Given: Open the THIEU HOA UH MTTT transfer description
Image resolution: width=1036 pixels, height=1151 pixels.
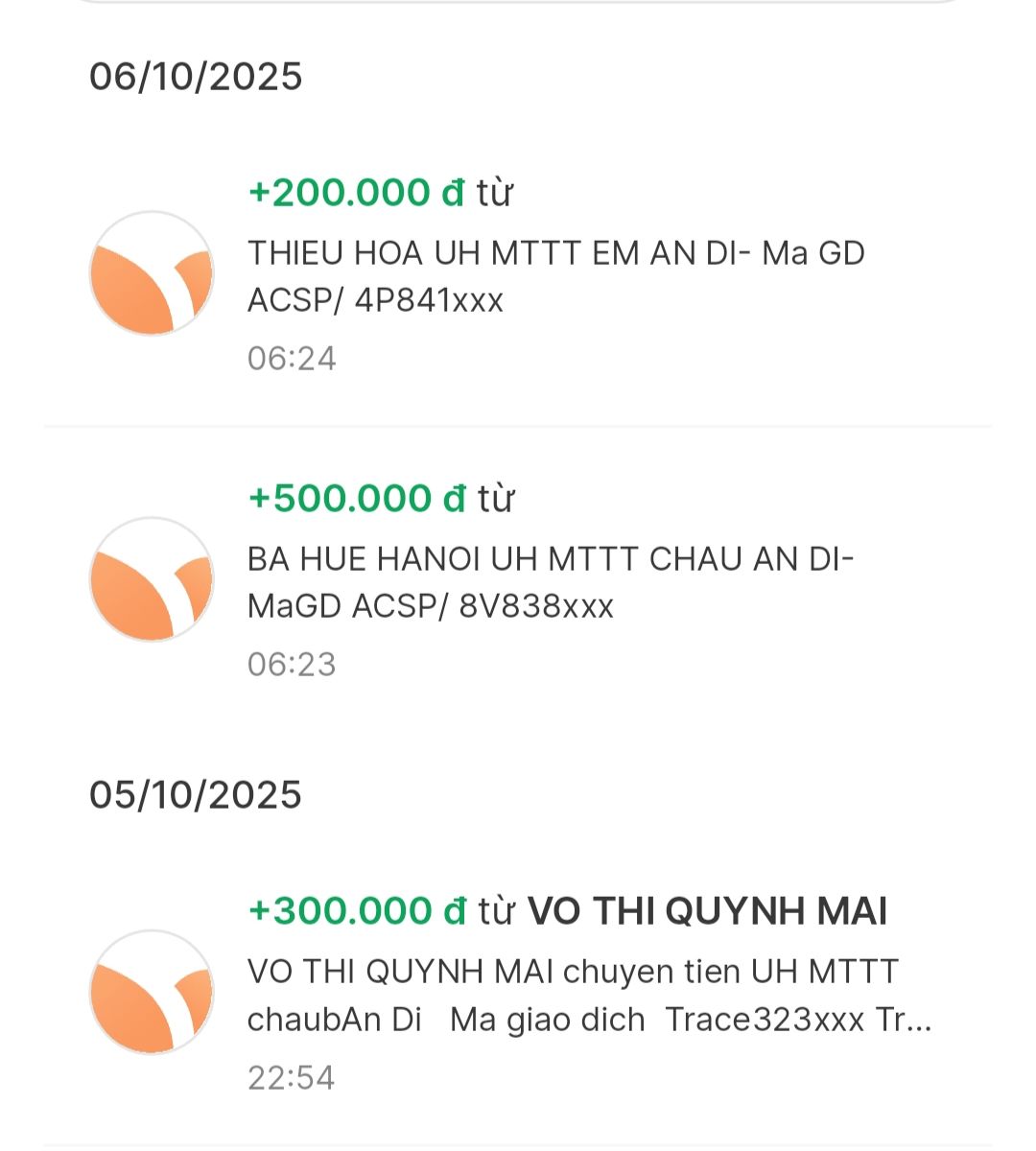Looking at the screenshot, I should click(556, 254).
